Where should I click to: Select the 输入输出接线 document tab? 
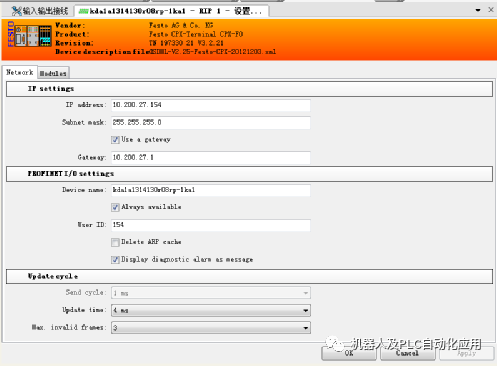pos(39,11)
